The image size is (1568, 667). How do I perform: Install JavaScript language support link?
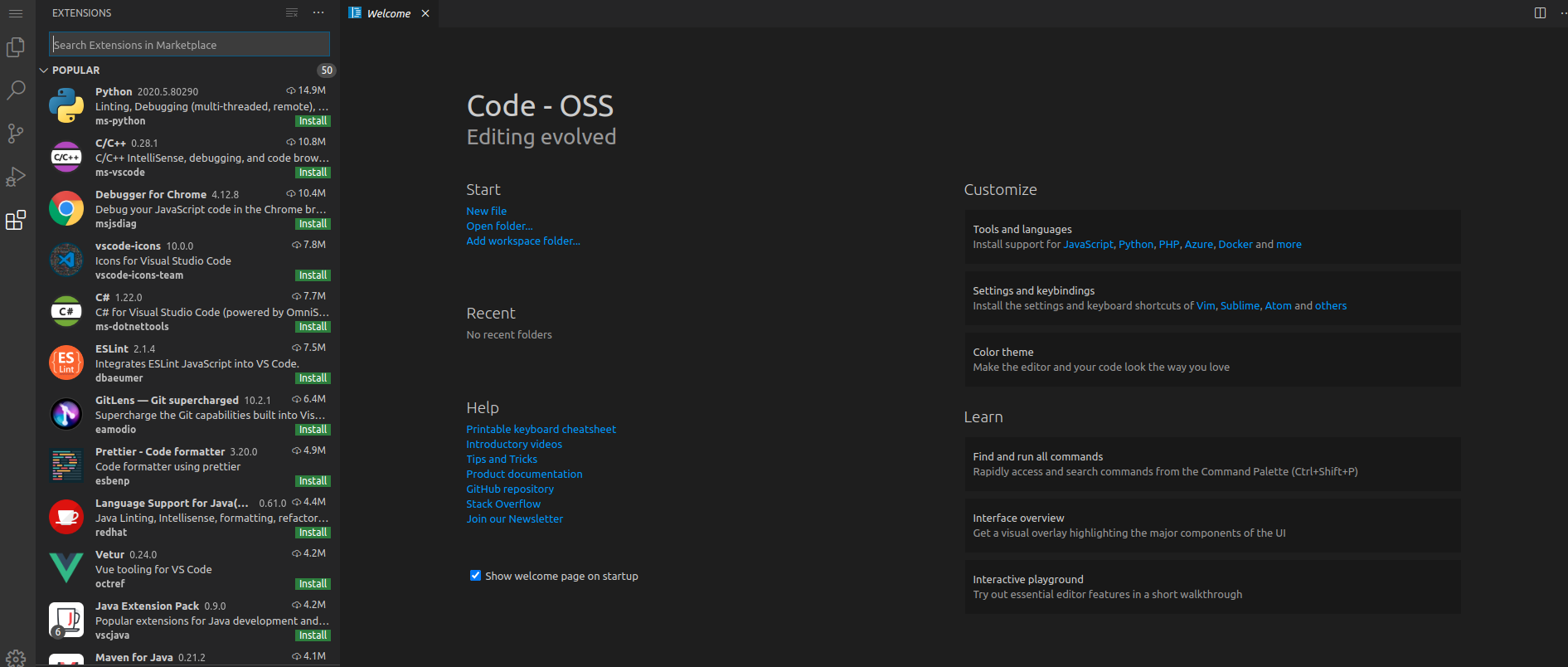point(1088,244)
